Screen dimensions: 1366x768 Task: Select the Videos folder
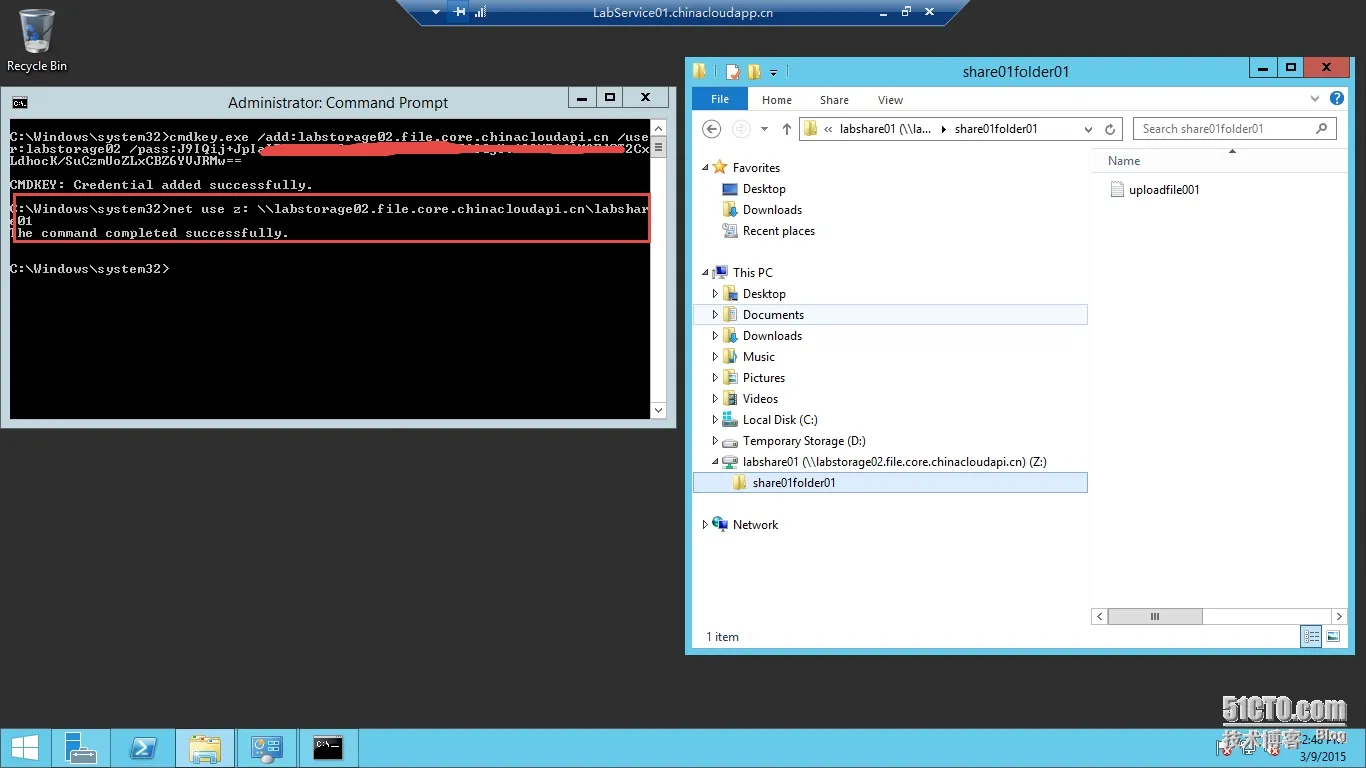760,399
